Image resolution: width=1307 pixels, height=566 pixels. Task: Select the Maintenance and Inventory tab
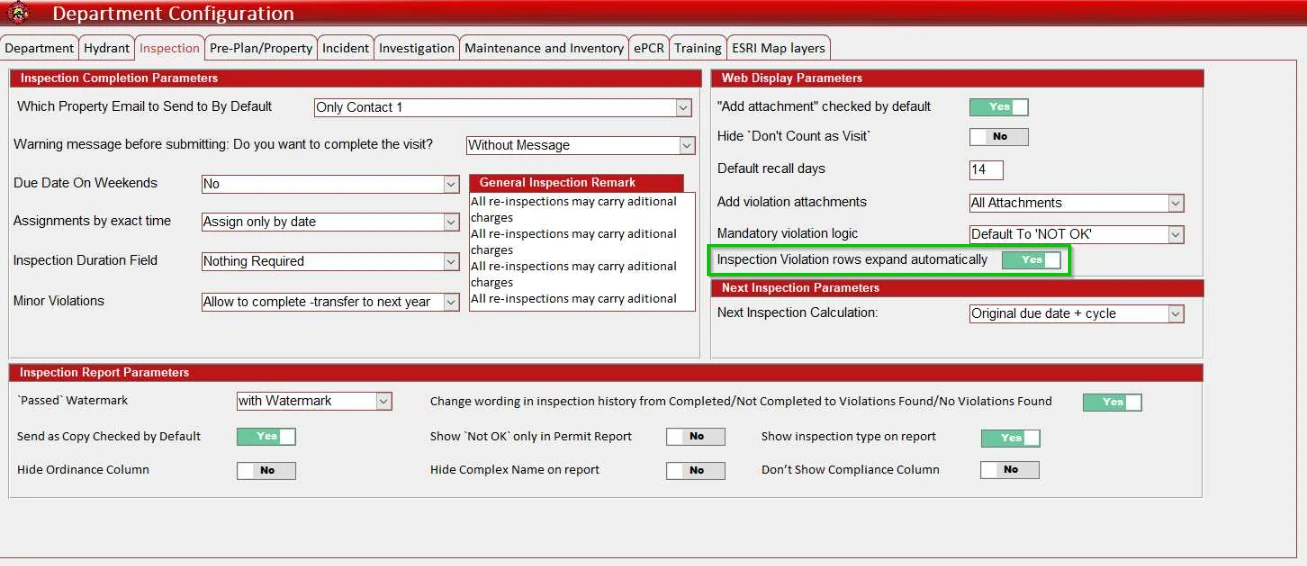pyautogui.click(x=544, y=48)
